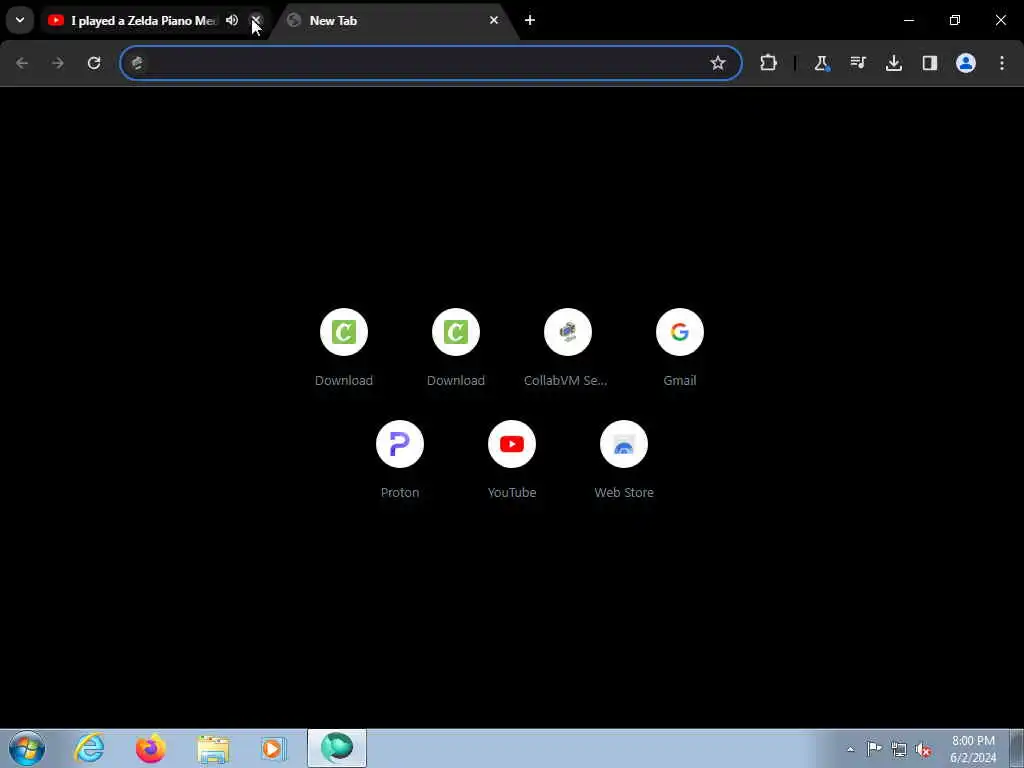Mute the audio on the YouTube tab
Image resolution: width=1024 pixels, height=768 pixels.
point(232,20)
